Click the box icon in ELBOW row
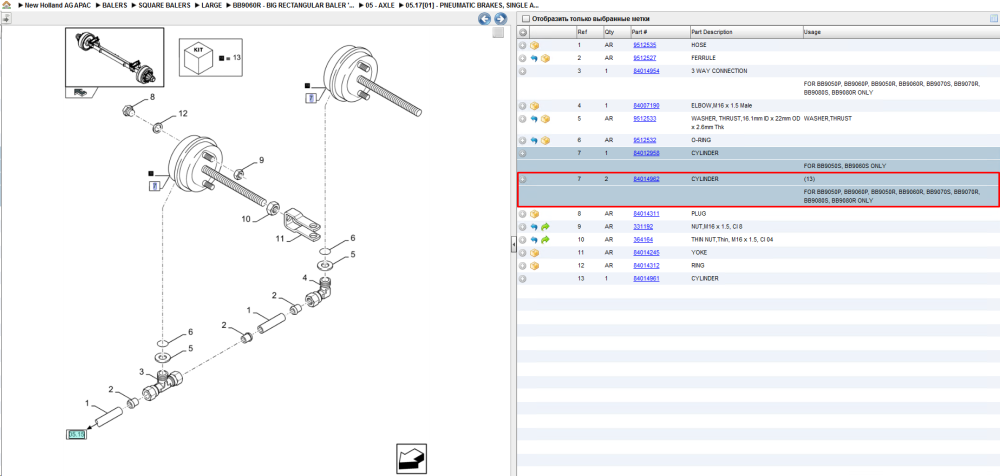The image size is (1000, 476). pyautogui.click(x=534, y=106)
